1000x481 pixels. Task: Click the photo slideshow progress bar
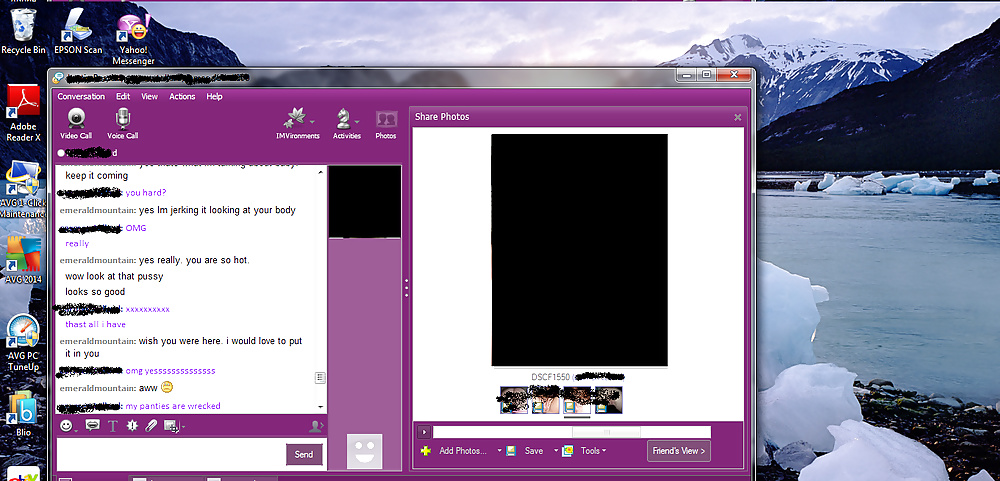[x=571, y=432]
